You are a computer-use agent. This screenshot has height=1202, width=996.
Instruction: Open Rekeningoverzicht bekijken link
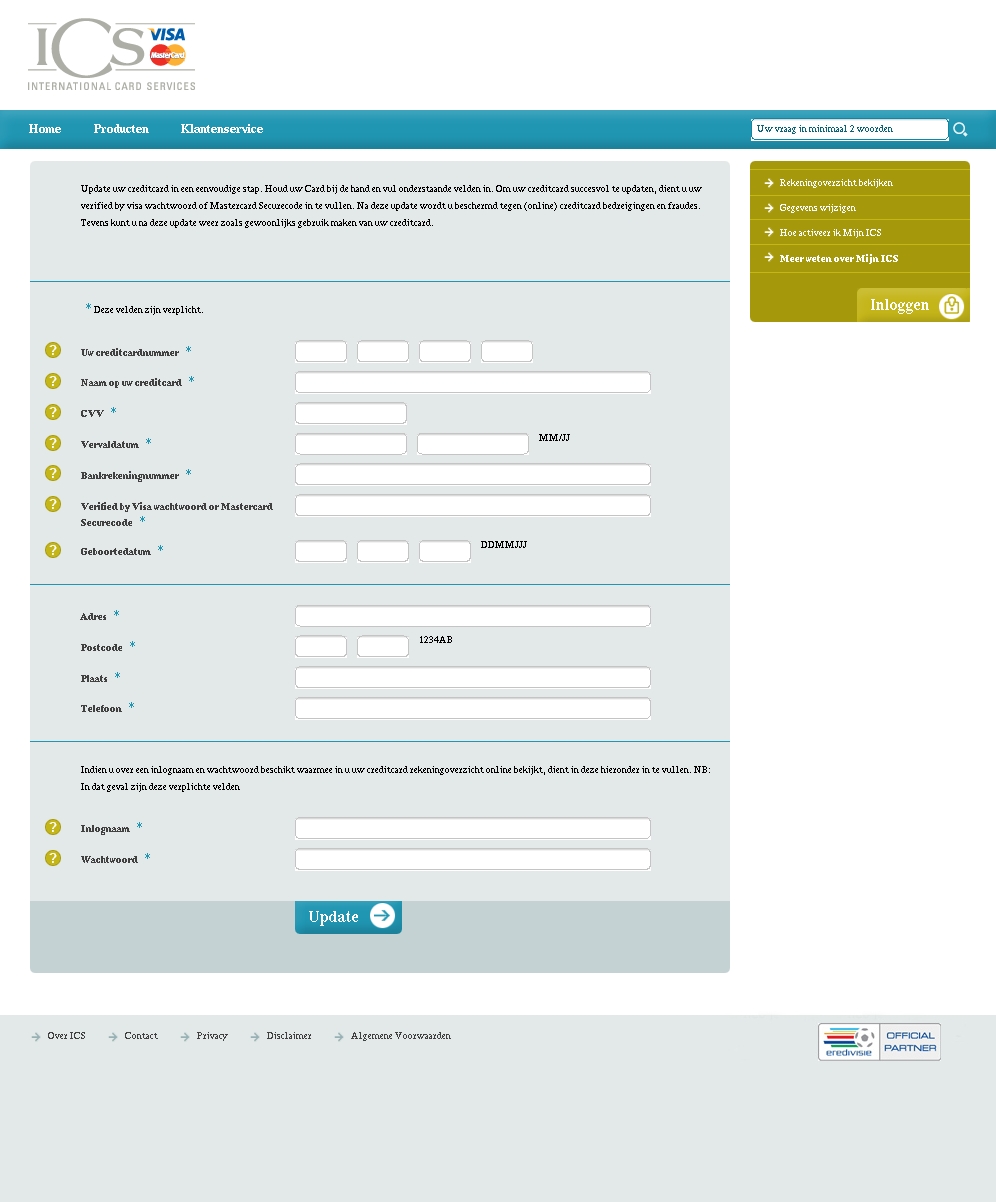836,183
